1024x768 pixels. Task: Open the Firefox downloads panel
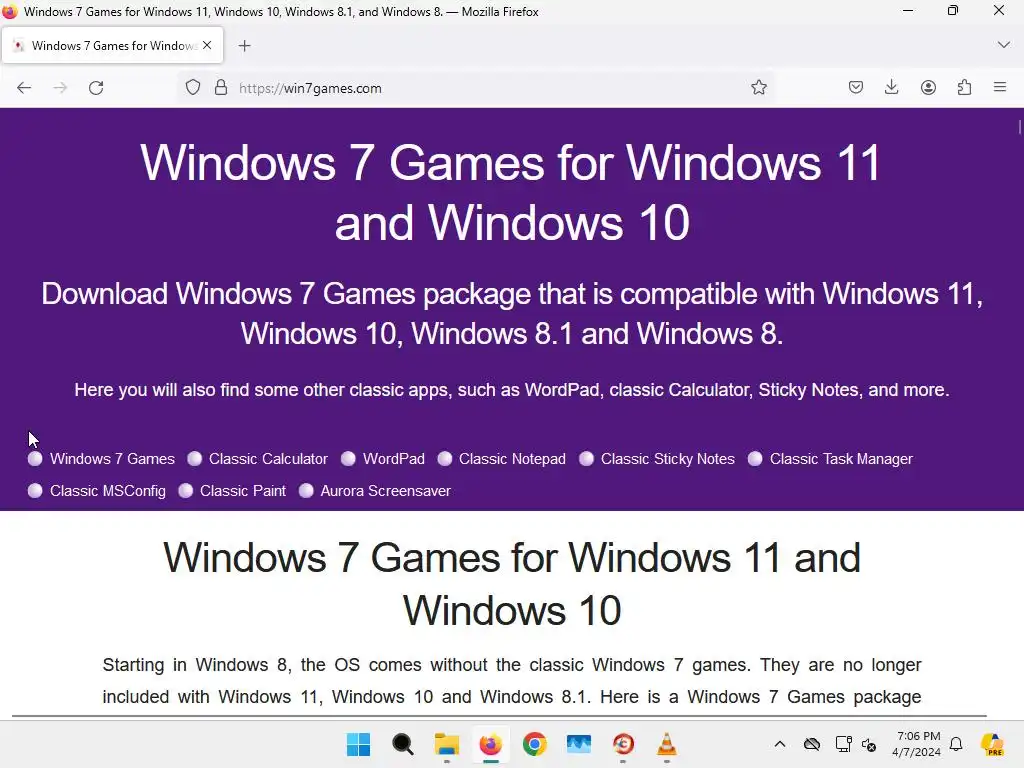(x=891, y=88)
